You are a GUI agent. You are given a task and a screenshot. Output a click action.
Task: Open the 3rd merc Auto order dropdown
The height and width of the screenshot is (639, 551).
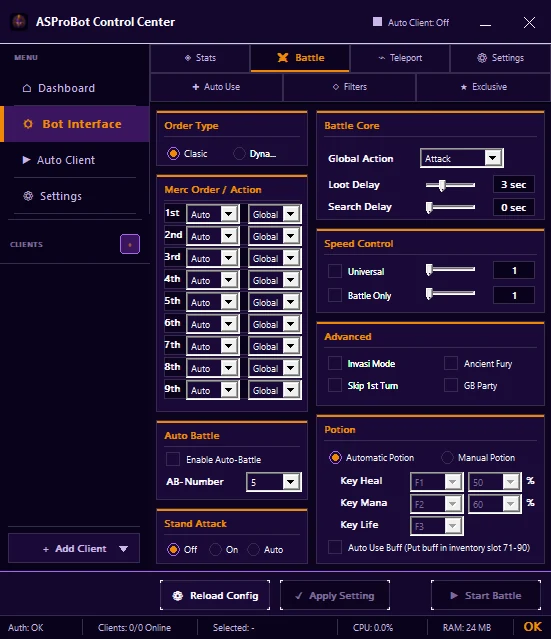click(213, 258)
